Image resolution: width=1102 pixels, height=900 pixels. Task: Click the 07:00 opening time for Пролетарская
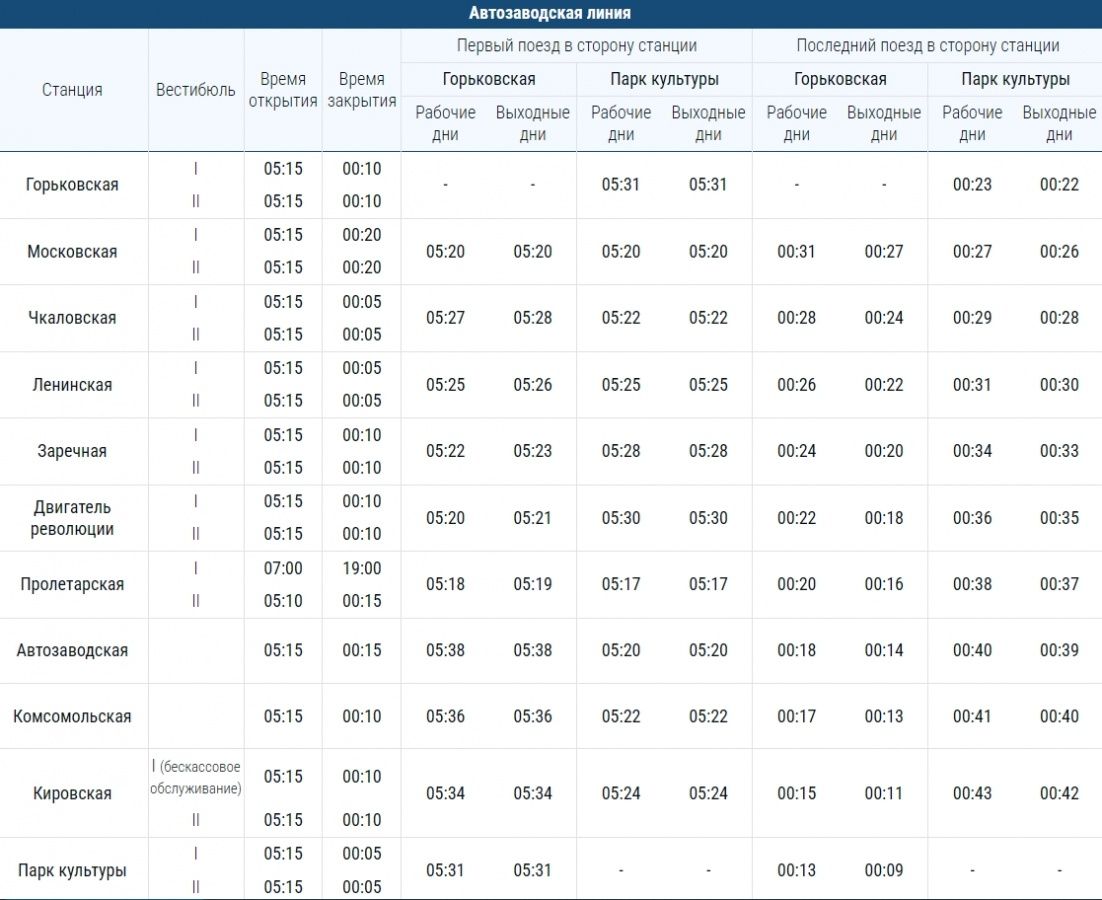point(283,568)
